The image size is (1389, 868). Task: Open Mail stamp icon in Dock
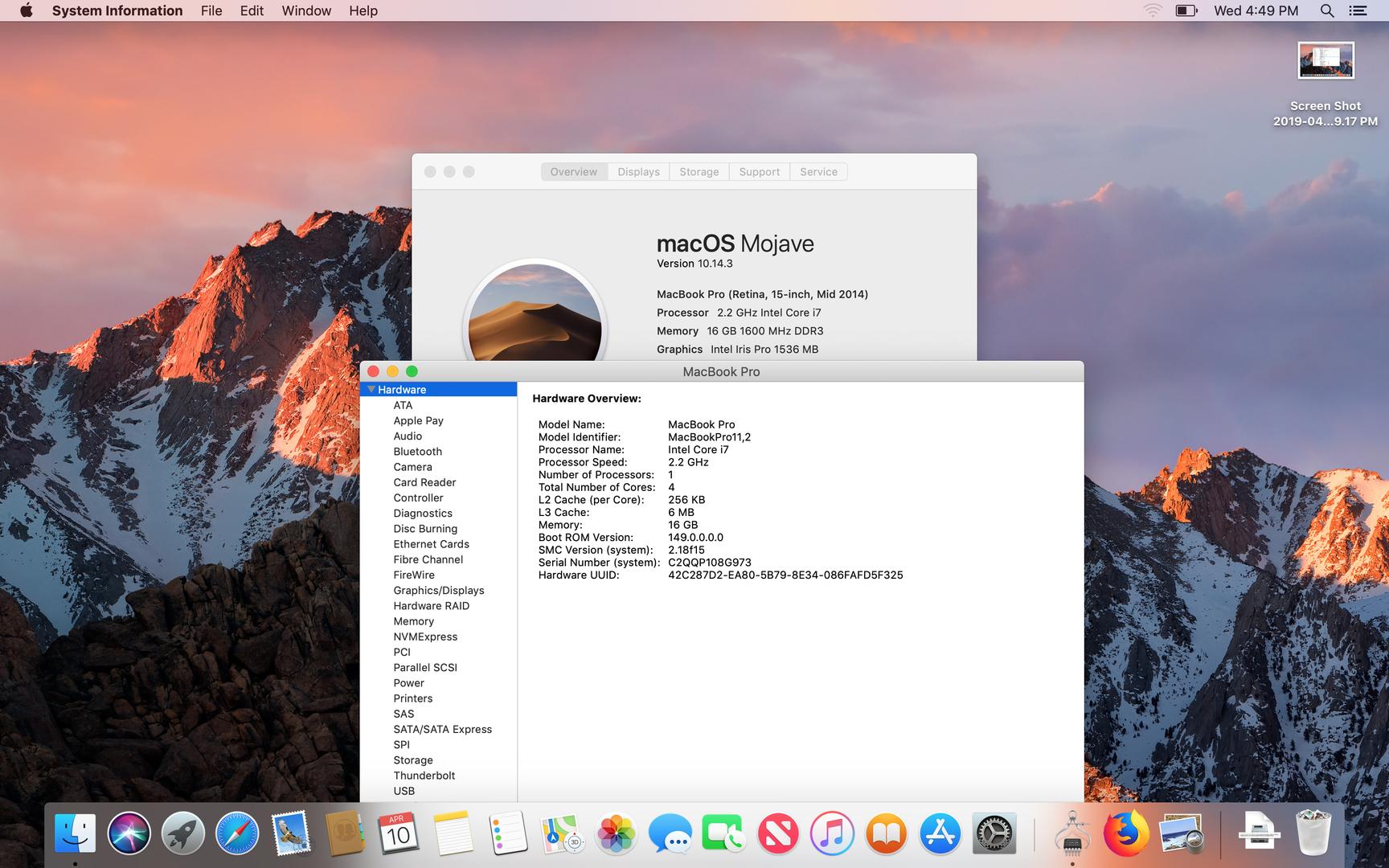coord(291,833)
